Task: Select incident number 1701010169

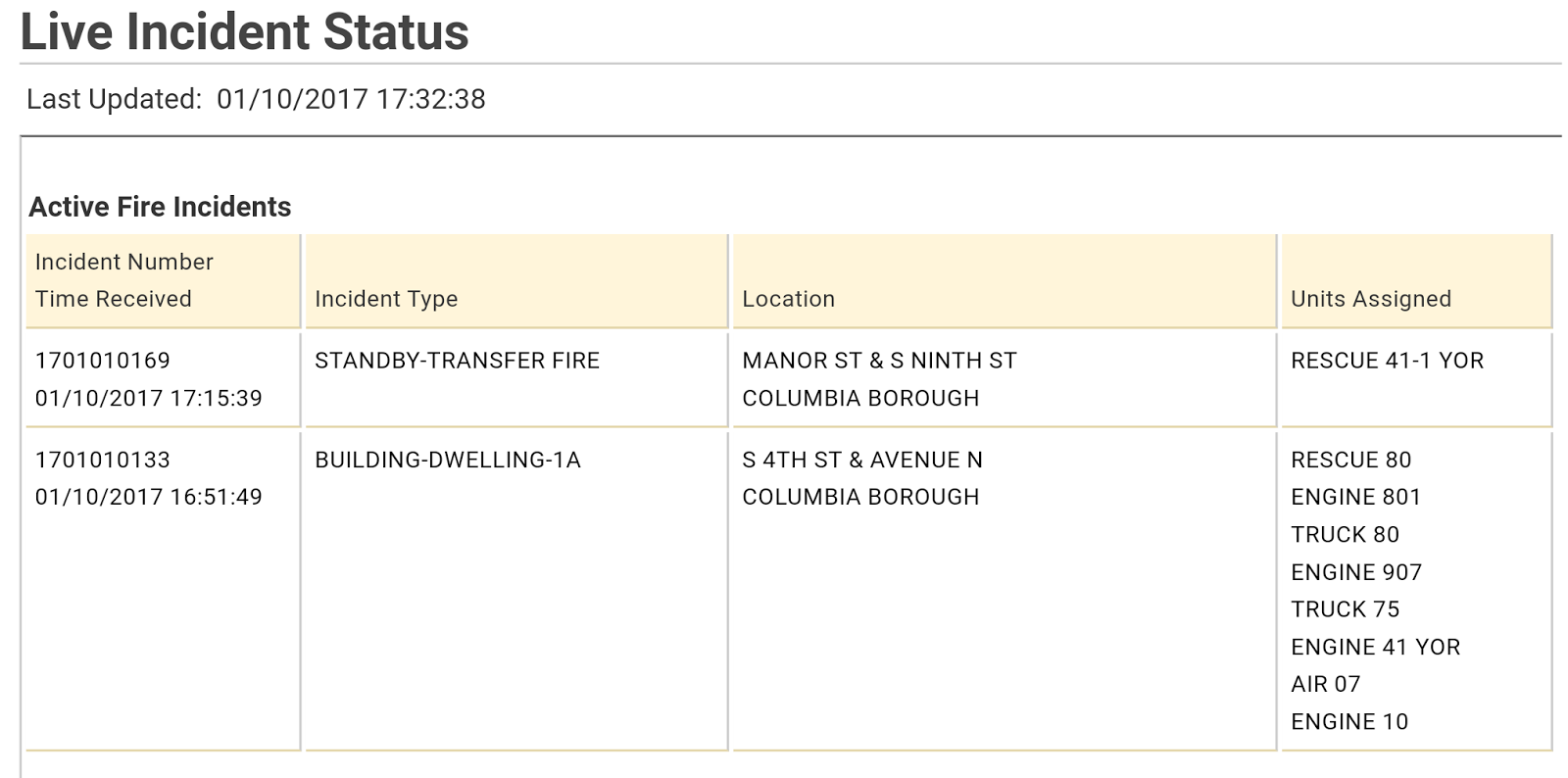Action: pos(103,361)
